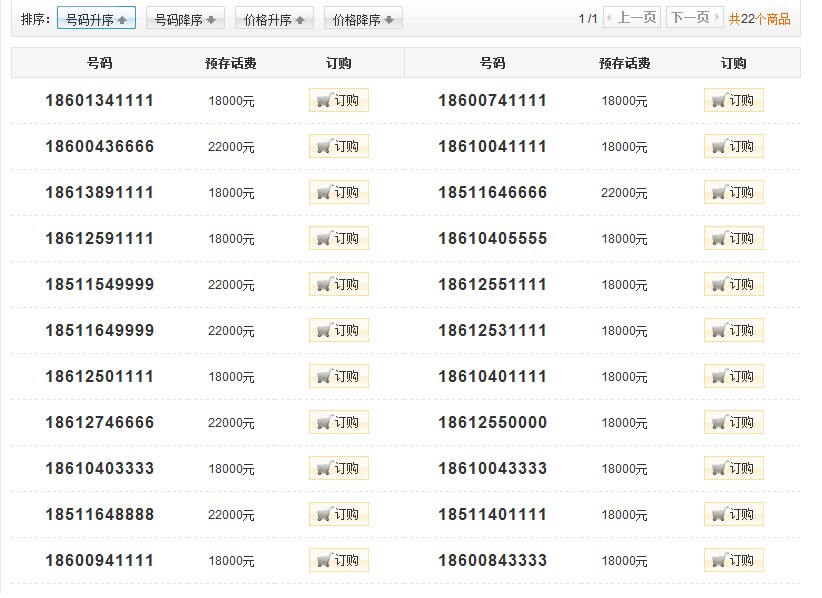Image resolution: width=822 pixels, height=598 pixels.
Task: Sort by price ascending (价格升序)
Action: 274,19
